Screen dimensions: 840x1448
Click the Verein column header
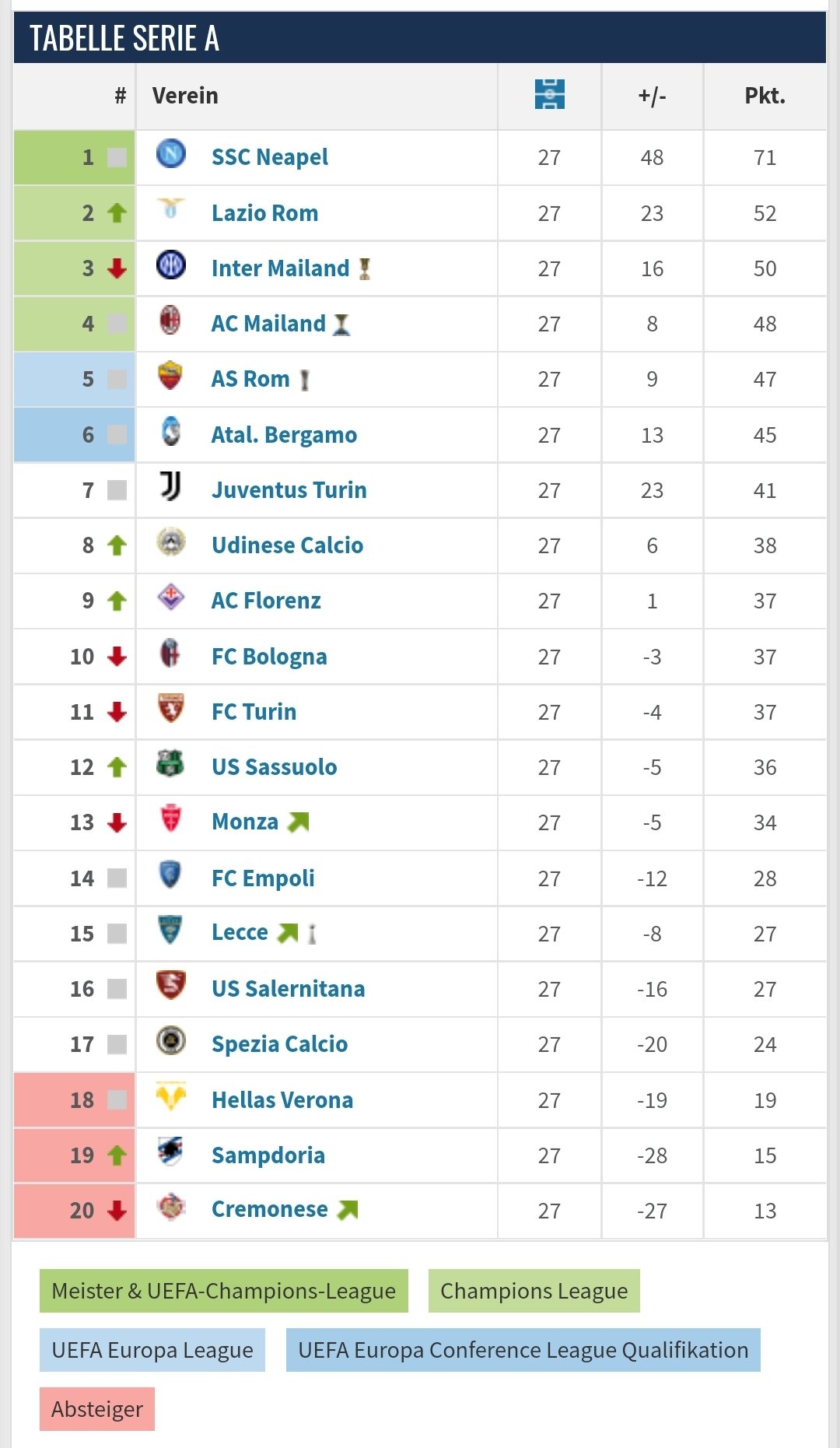(x=185, y=96)
